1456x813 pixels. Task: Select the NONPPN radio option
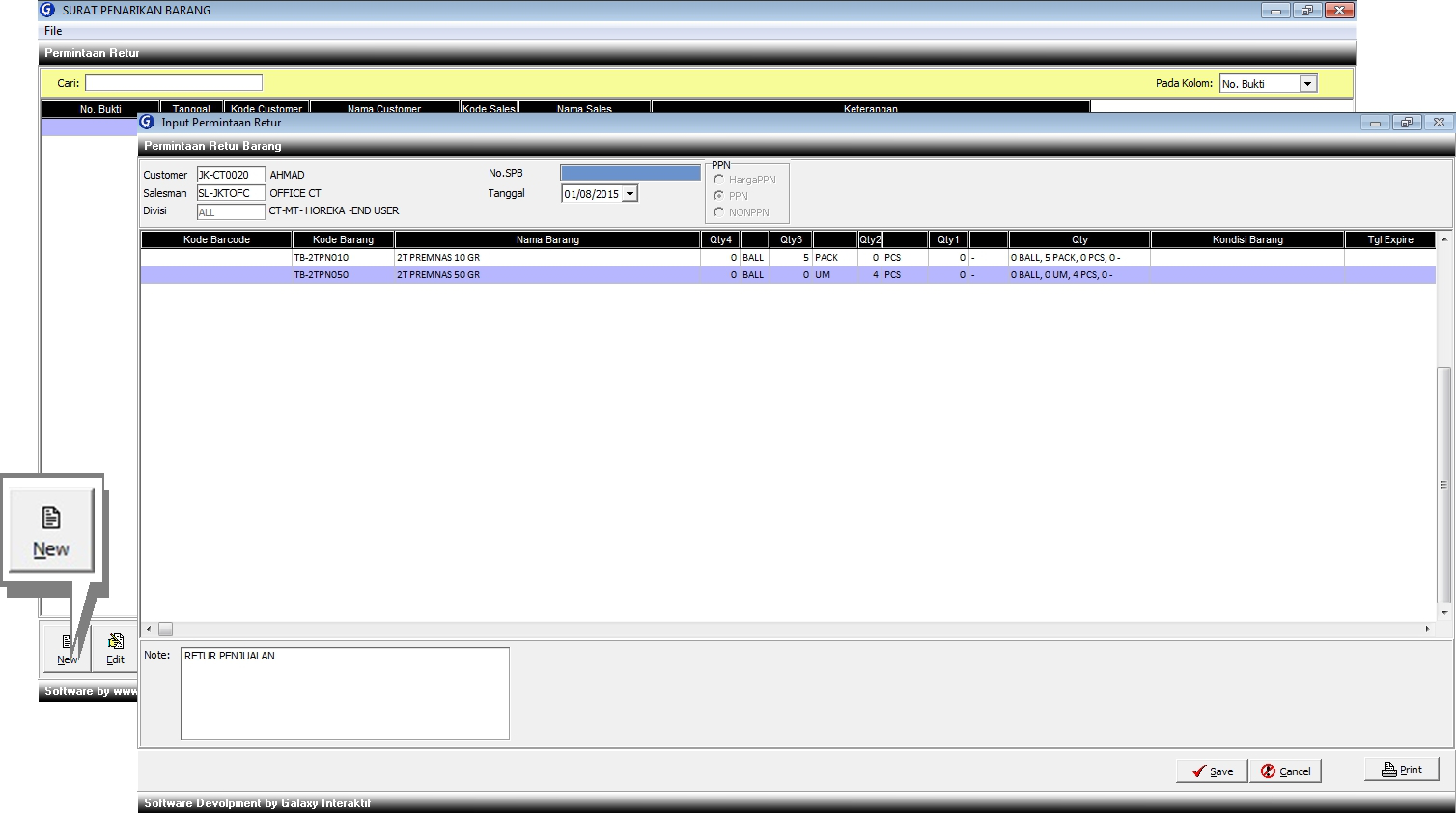719,212
